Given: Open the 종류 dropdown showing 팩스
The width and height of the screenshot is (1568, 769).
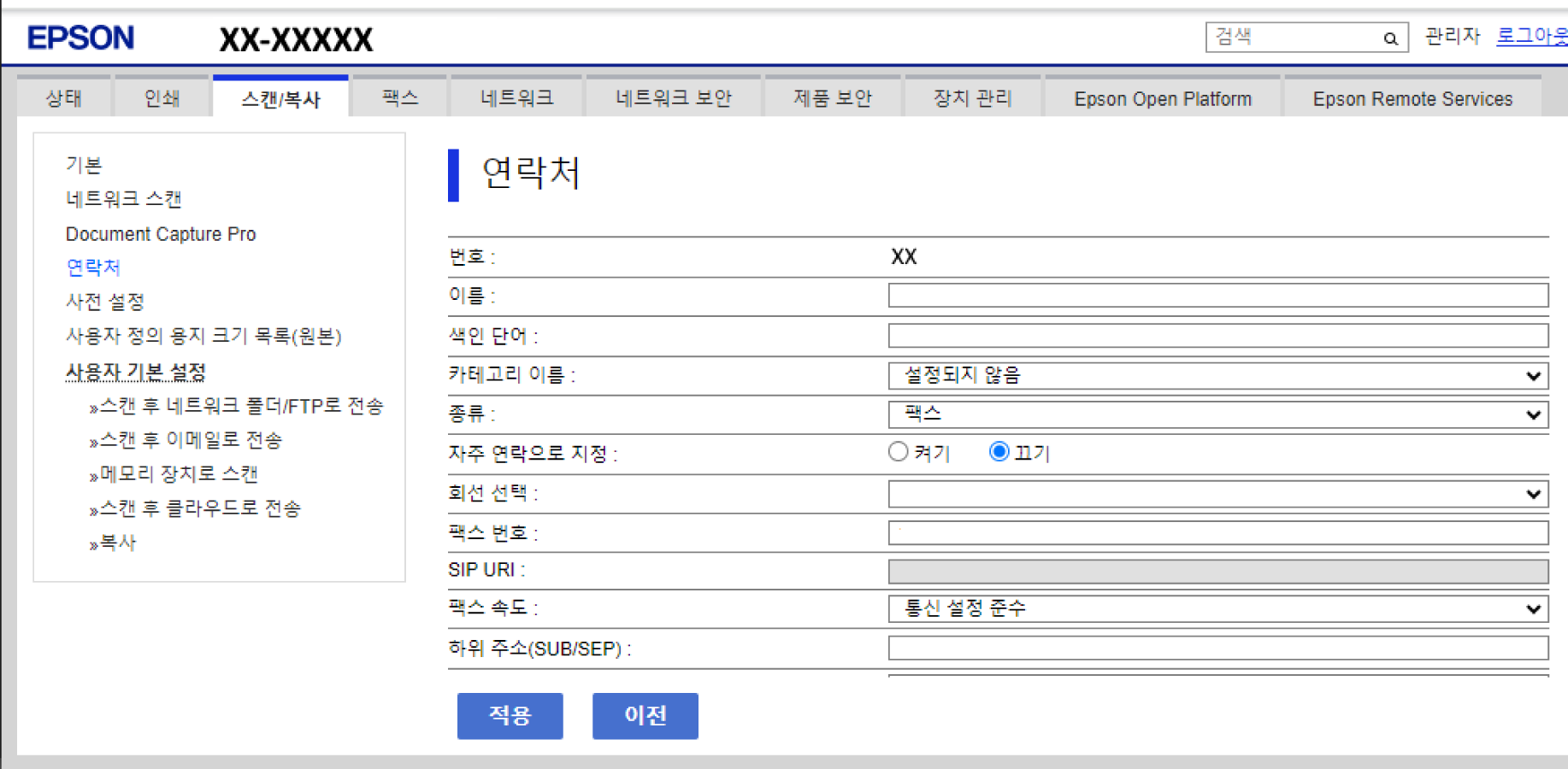Looking at the screenshot, I should [x=1217, y=415].
